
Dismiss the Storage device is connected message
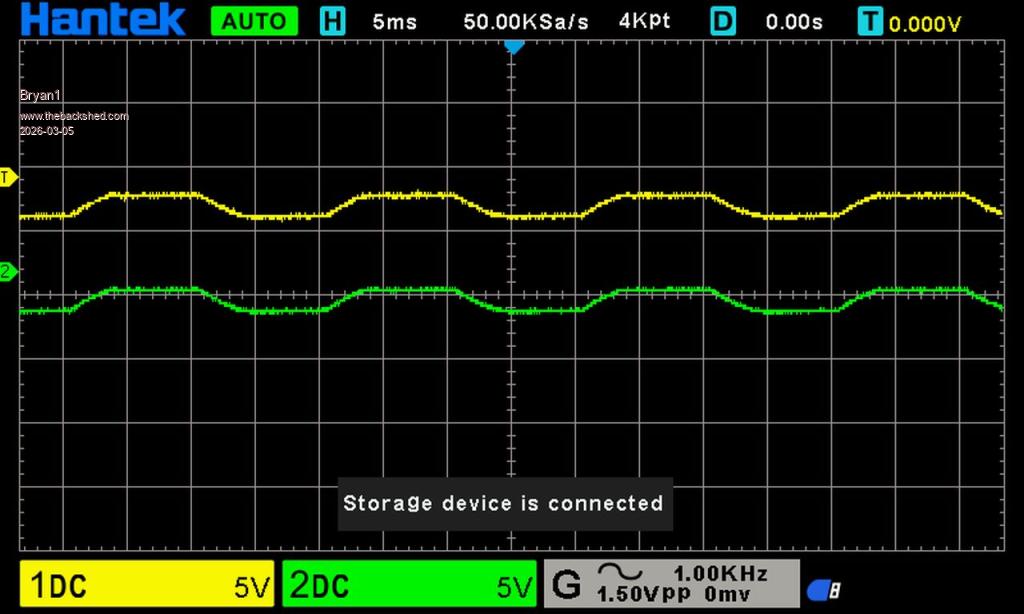(503, 503)
